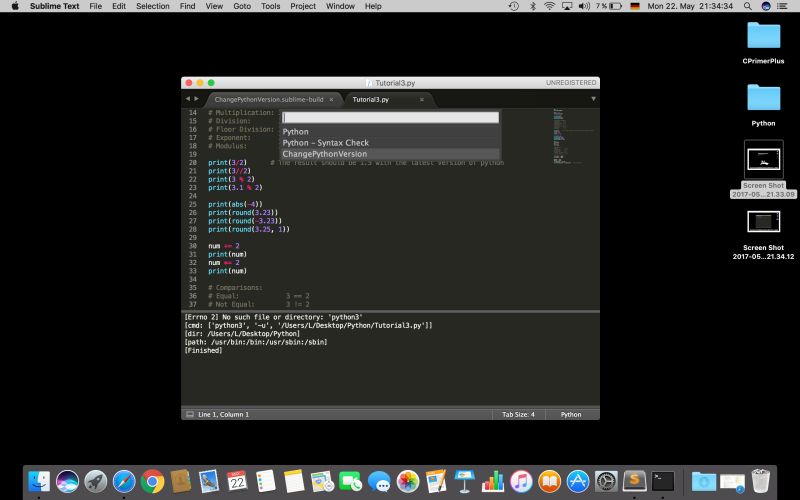Image resolution: width=800 pixels, height=500 pixels.
Task: Close the ChangePythonVersion.sublime-build tab
Action: (x=331, y=99)
